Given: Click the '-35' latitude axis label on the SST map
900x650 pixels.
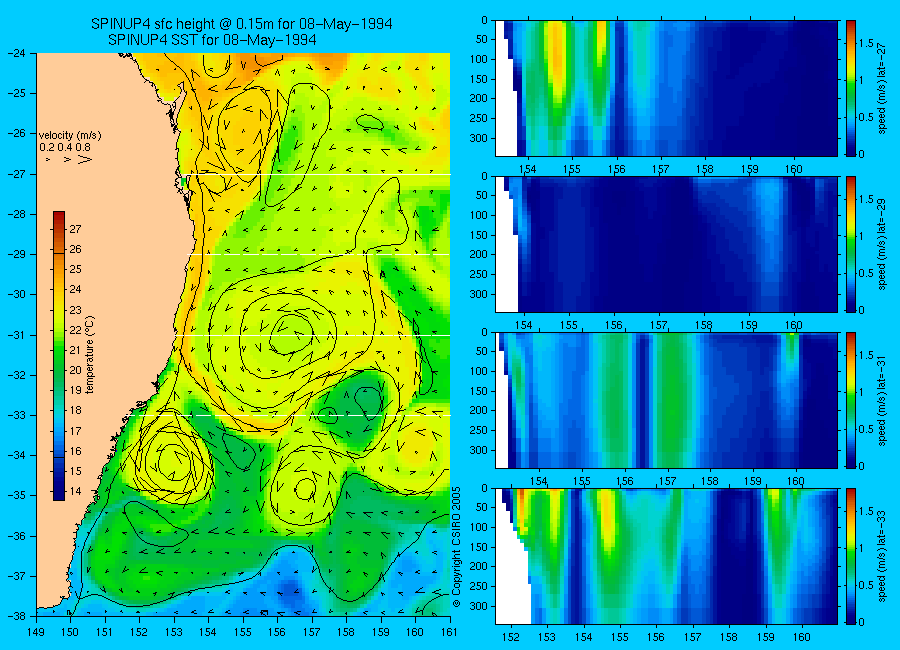Looking at the screenshot, I should pos(17,495).
